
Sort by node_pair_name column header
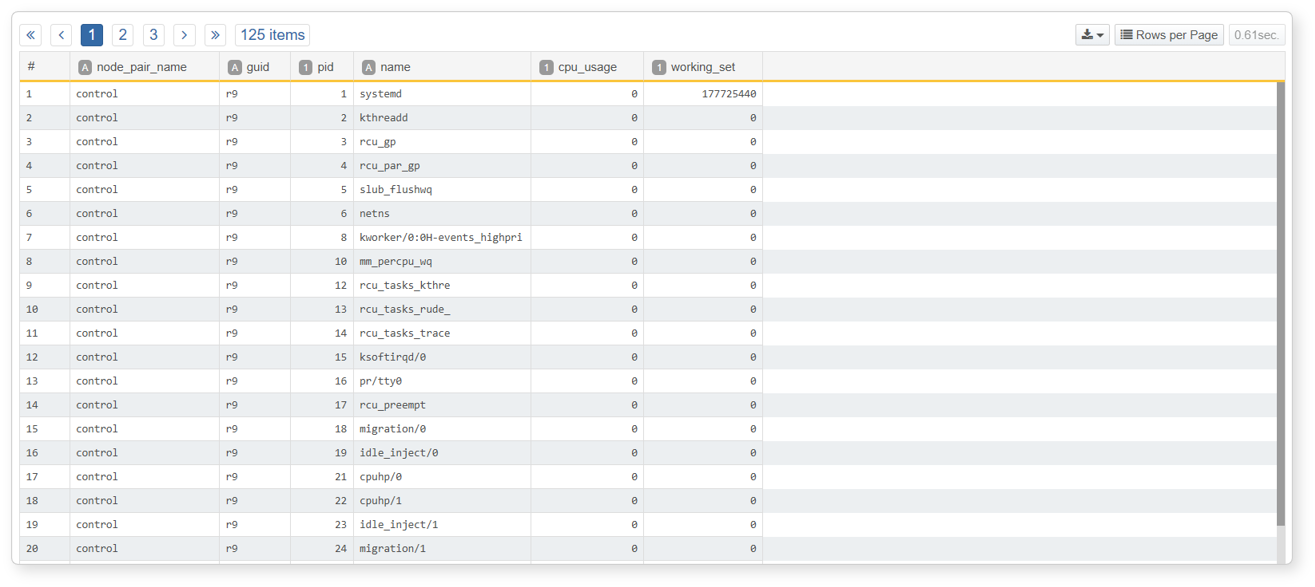[x=141, y=67]
